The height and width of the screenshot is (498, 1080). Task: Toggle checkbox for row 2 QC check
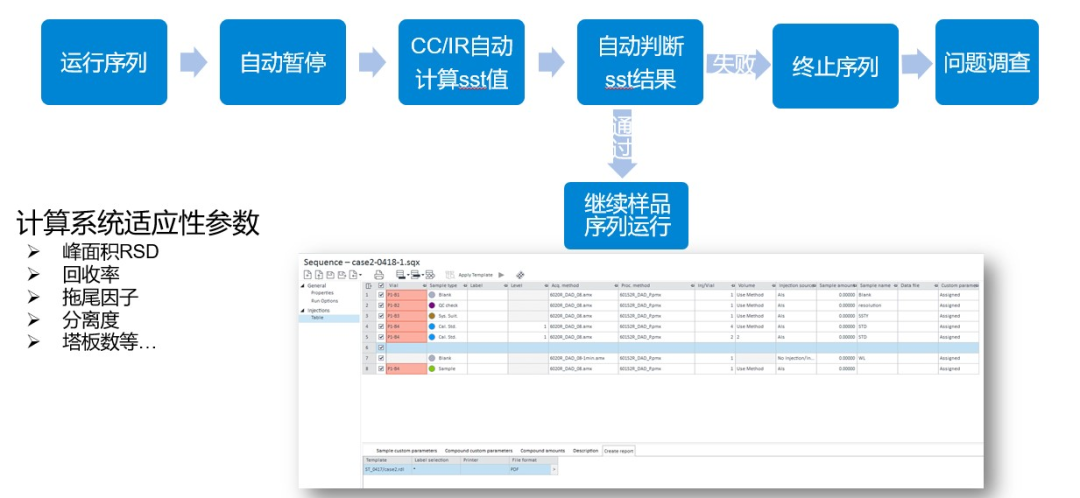(381, 305)
